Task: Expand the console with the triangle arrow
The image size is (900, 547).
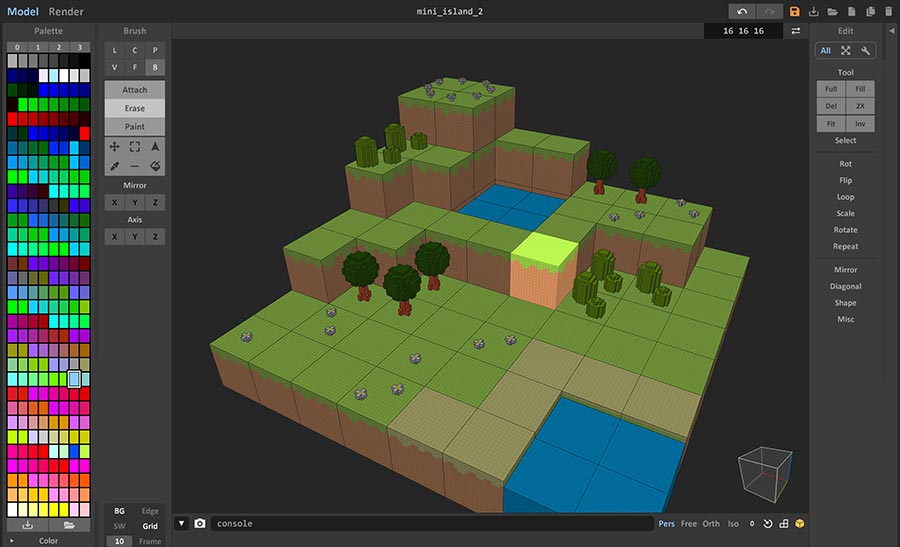Action: (181, 523)
